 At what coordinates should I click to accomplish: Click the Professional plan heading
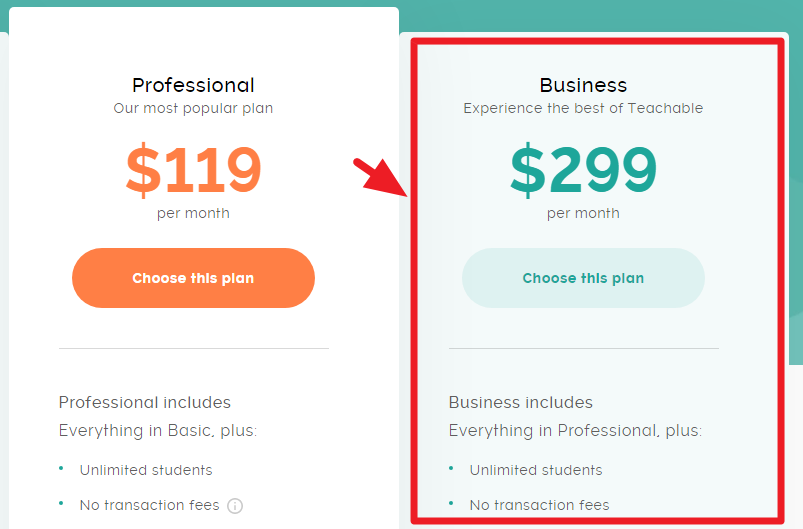193,85
